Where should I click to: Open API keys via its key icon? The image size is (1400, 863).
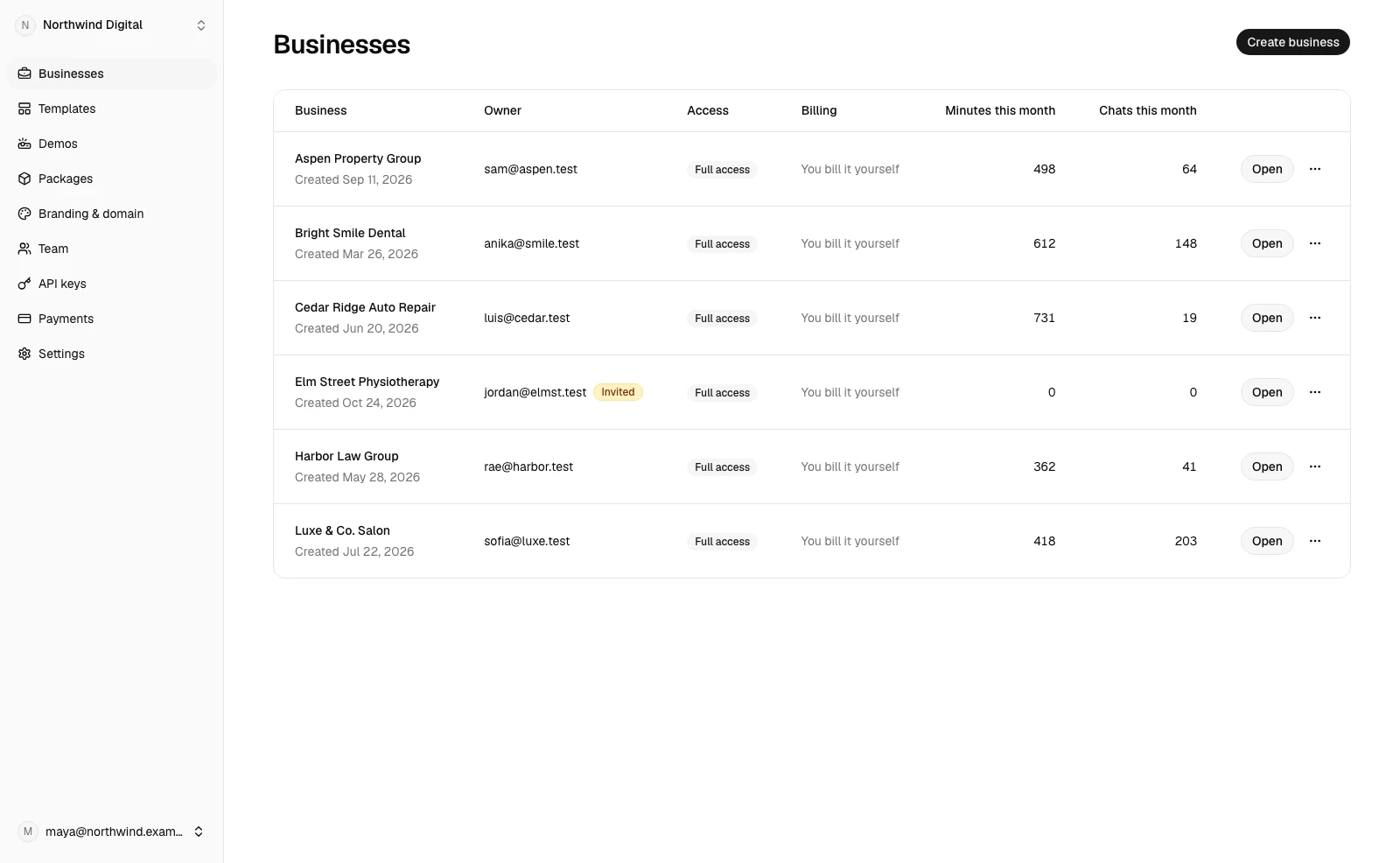tap(24, 284)
